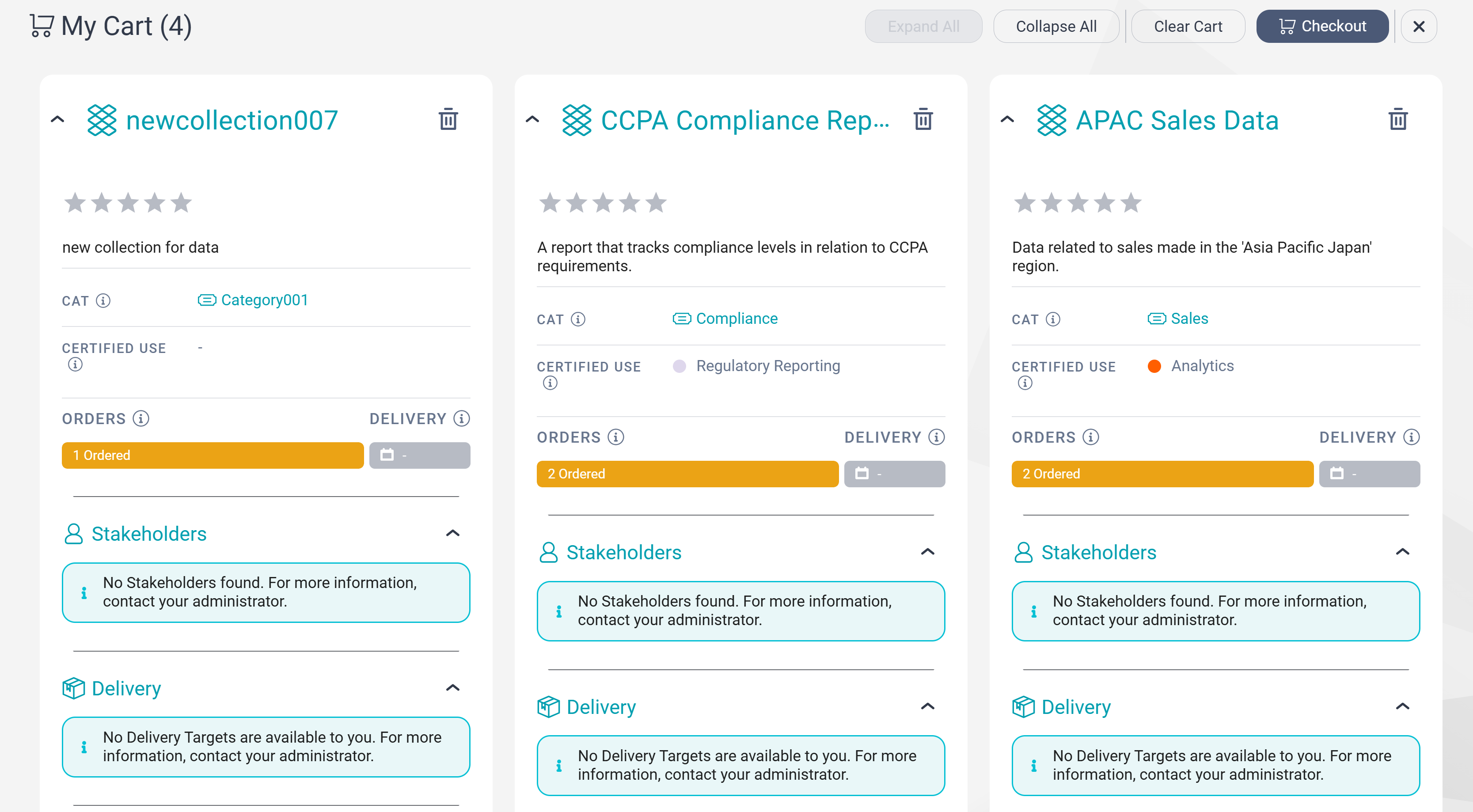Click the 'Analytics' certified use text
Screen dimensions: 1473x812
(x=1203, y=366)
